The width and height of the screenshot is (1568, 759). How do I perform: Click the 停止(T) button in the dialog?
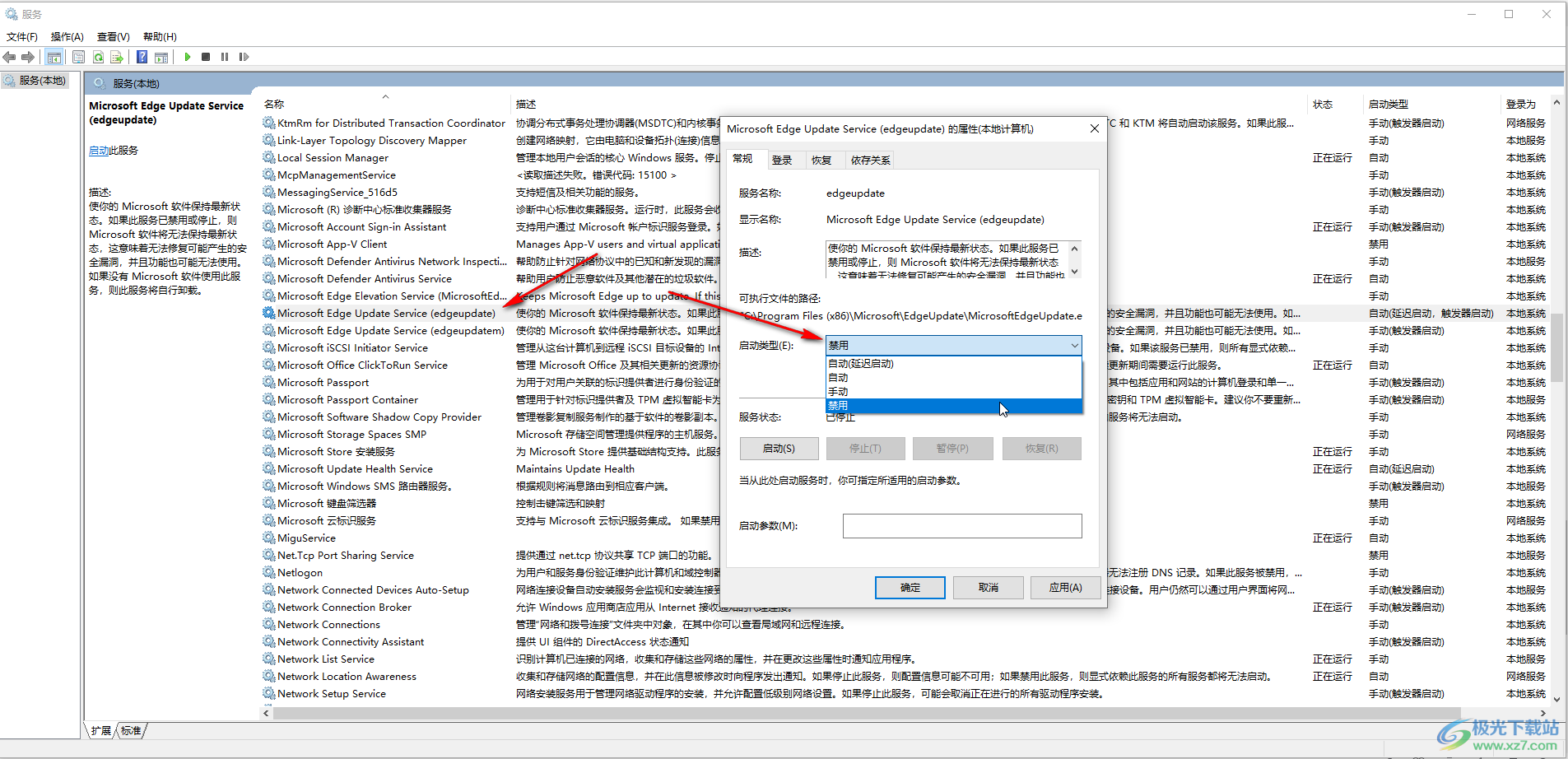[865, 449]
